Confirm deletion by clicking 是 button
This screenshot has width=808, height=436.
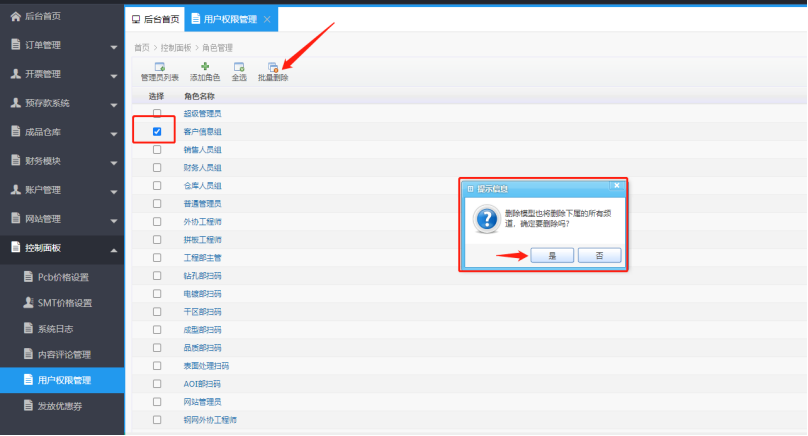point(552,255)
